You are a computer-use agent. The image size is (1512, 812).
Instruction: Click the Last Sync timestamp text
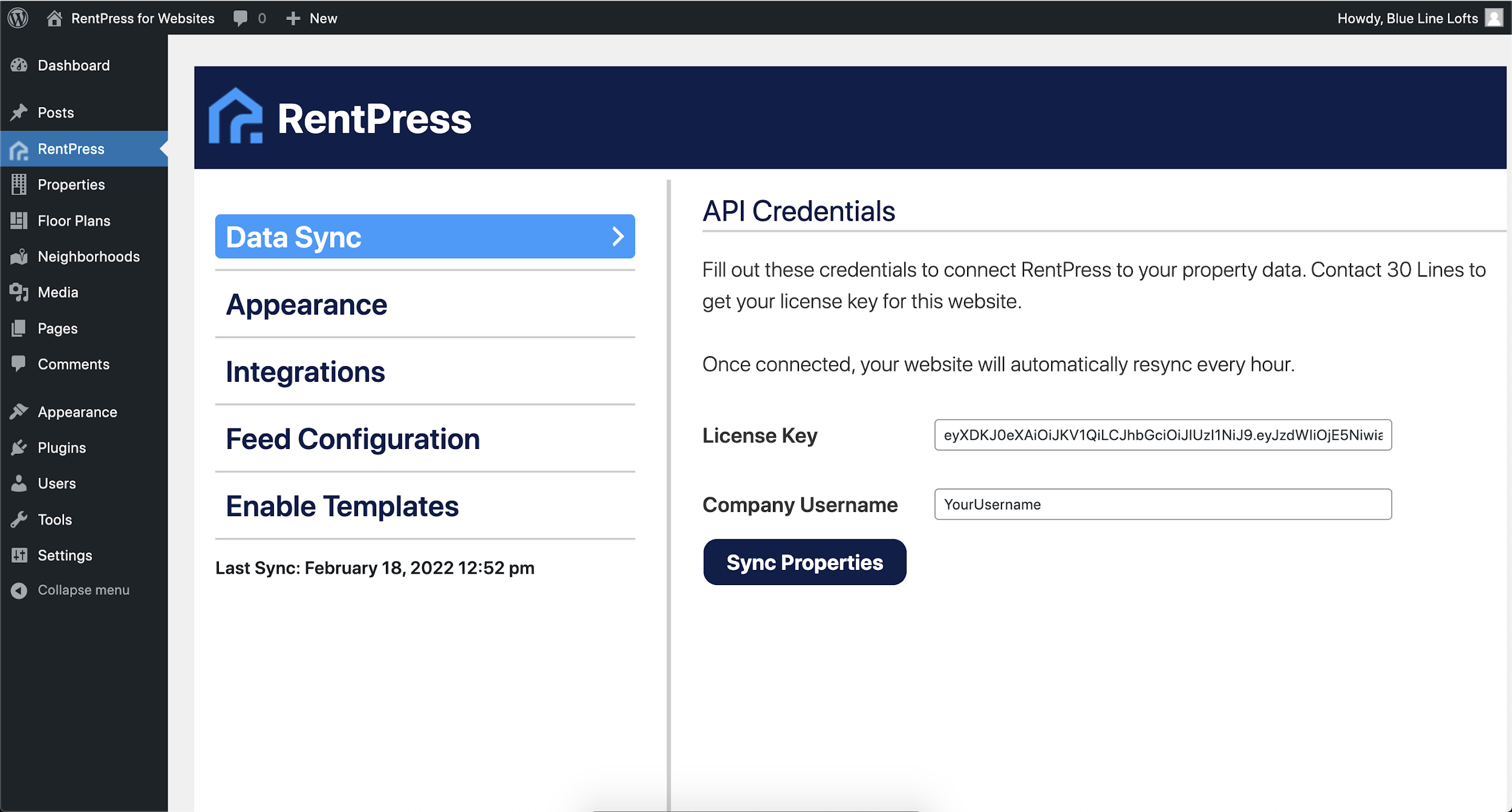click(x=375, y=568)
